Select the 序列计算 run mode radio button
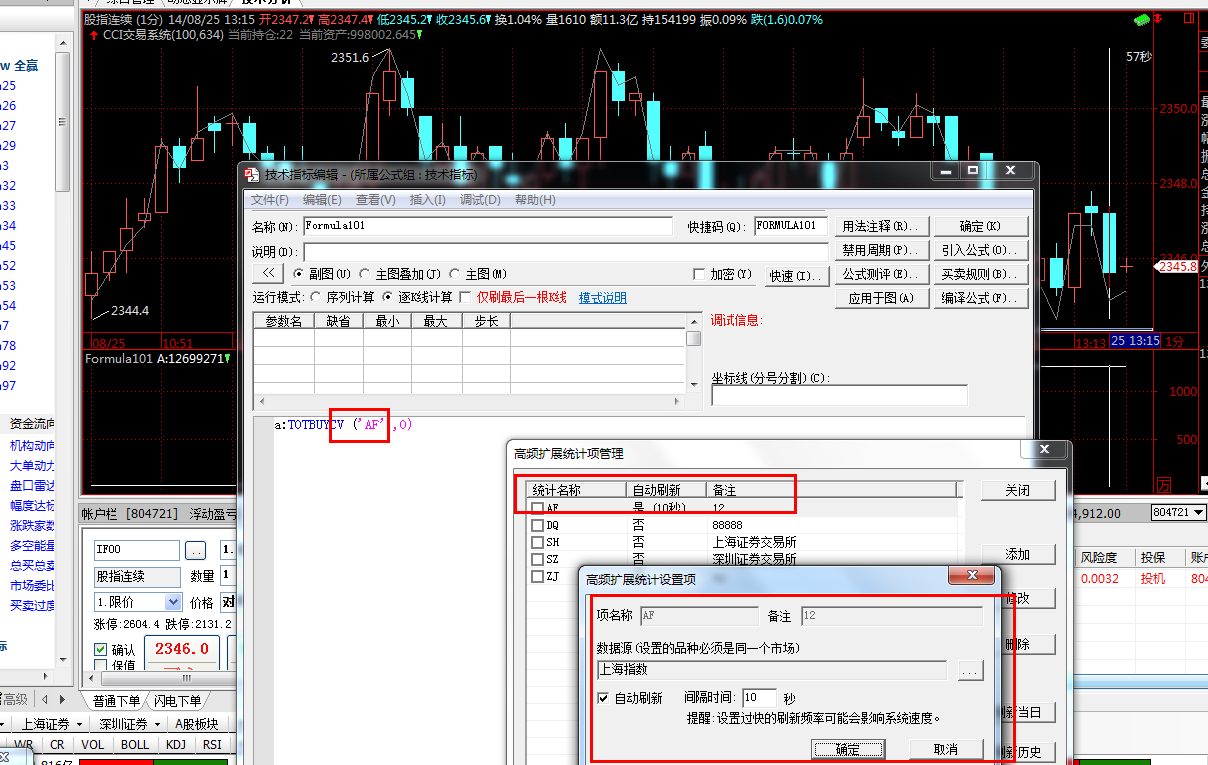The height and width of the screenshot is (765, 1208). pos(316,297)
